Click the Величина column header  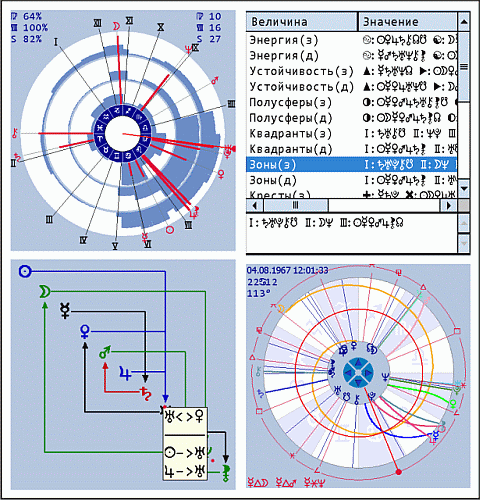pyautogui.click(x=302, y=22)
